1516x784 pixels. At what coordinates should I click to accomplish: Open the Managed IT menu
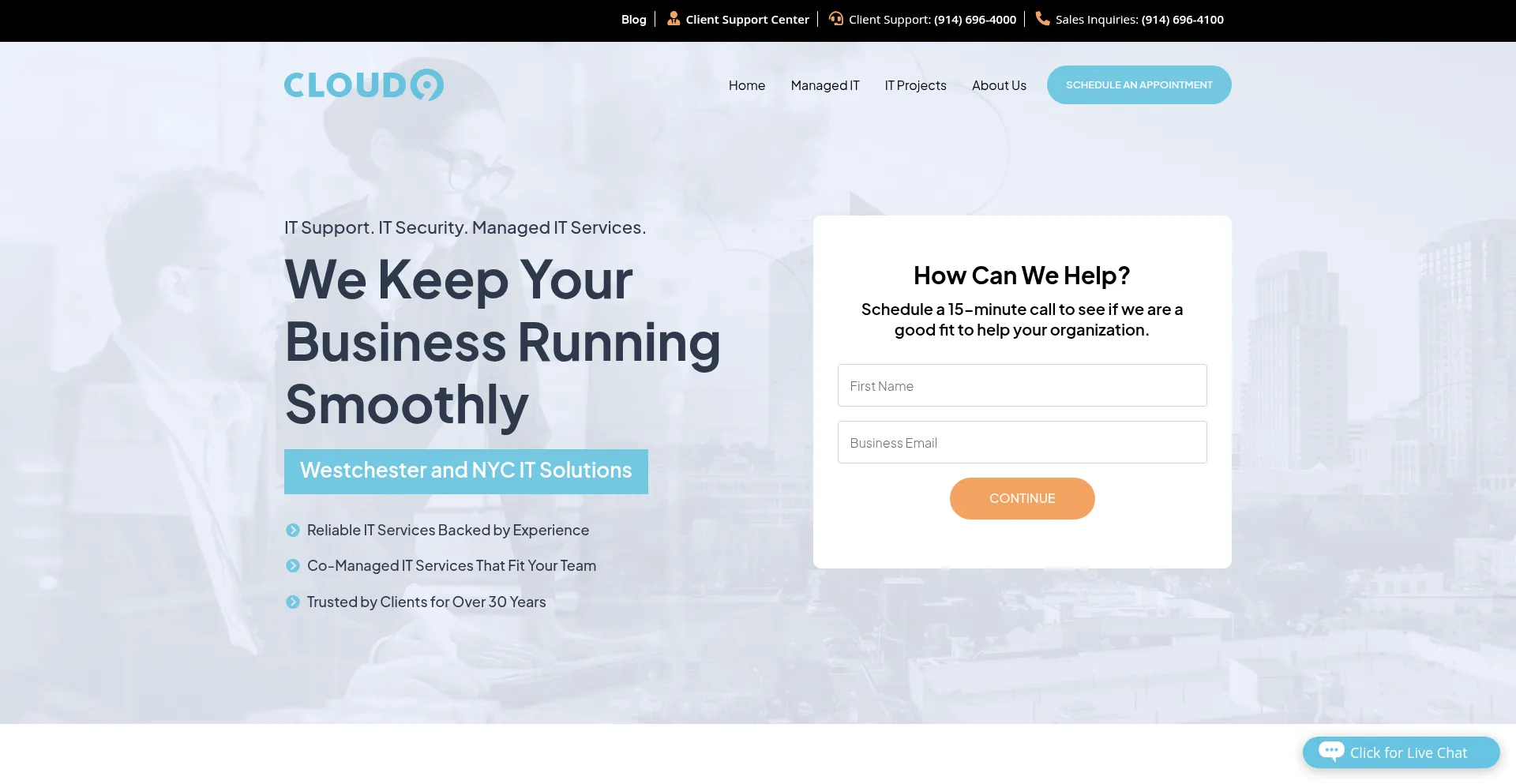824,85
